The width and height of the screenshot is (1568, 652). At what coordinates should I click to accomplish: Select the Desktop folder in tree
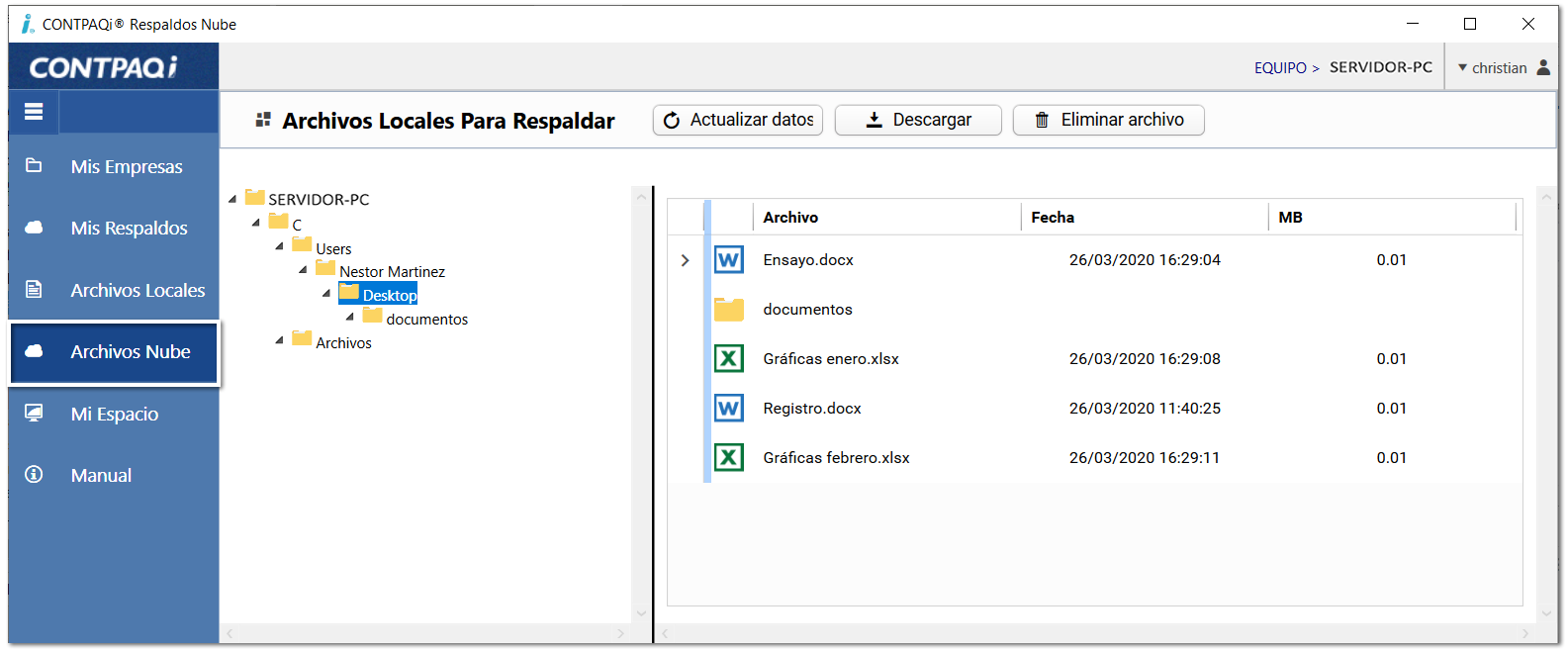389,295
